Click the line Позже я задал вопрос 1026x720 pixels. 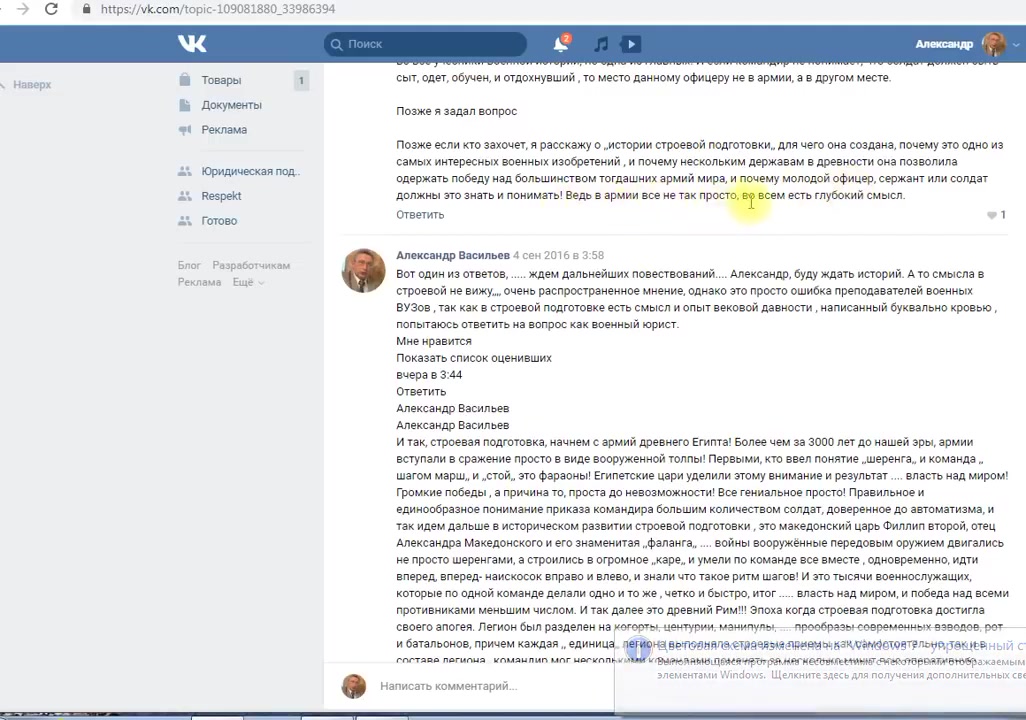[457, 111]
